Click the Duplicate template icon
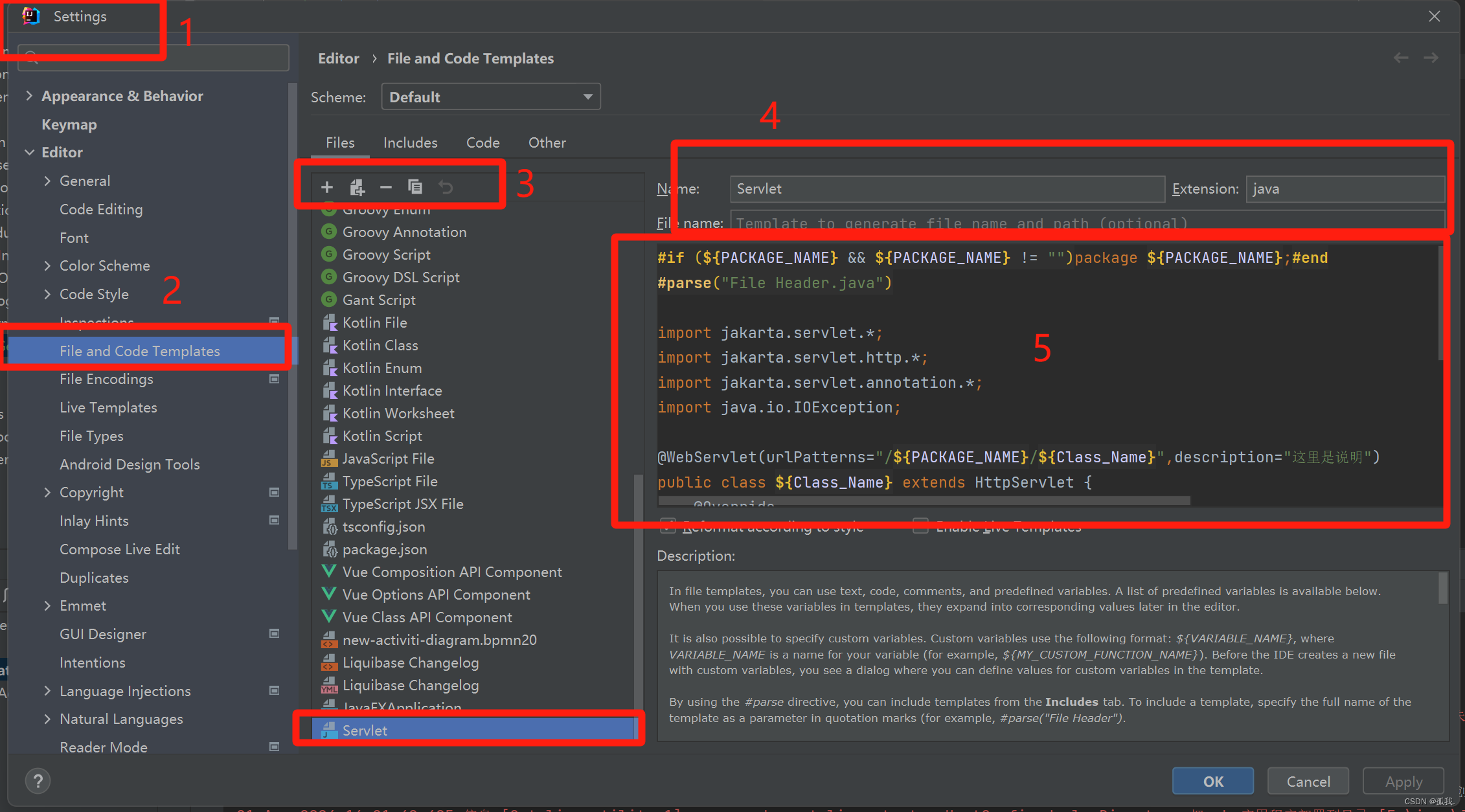The height and width of the screenshot is (812, 1465). point(416,187)
